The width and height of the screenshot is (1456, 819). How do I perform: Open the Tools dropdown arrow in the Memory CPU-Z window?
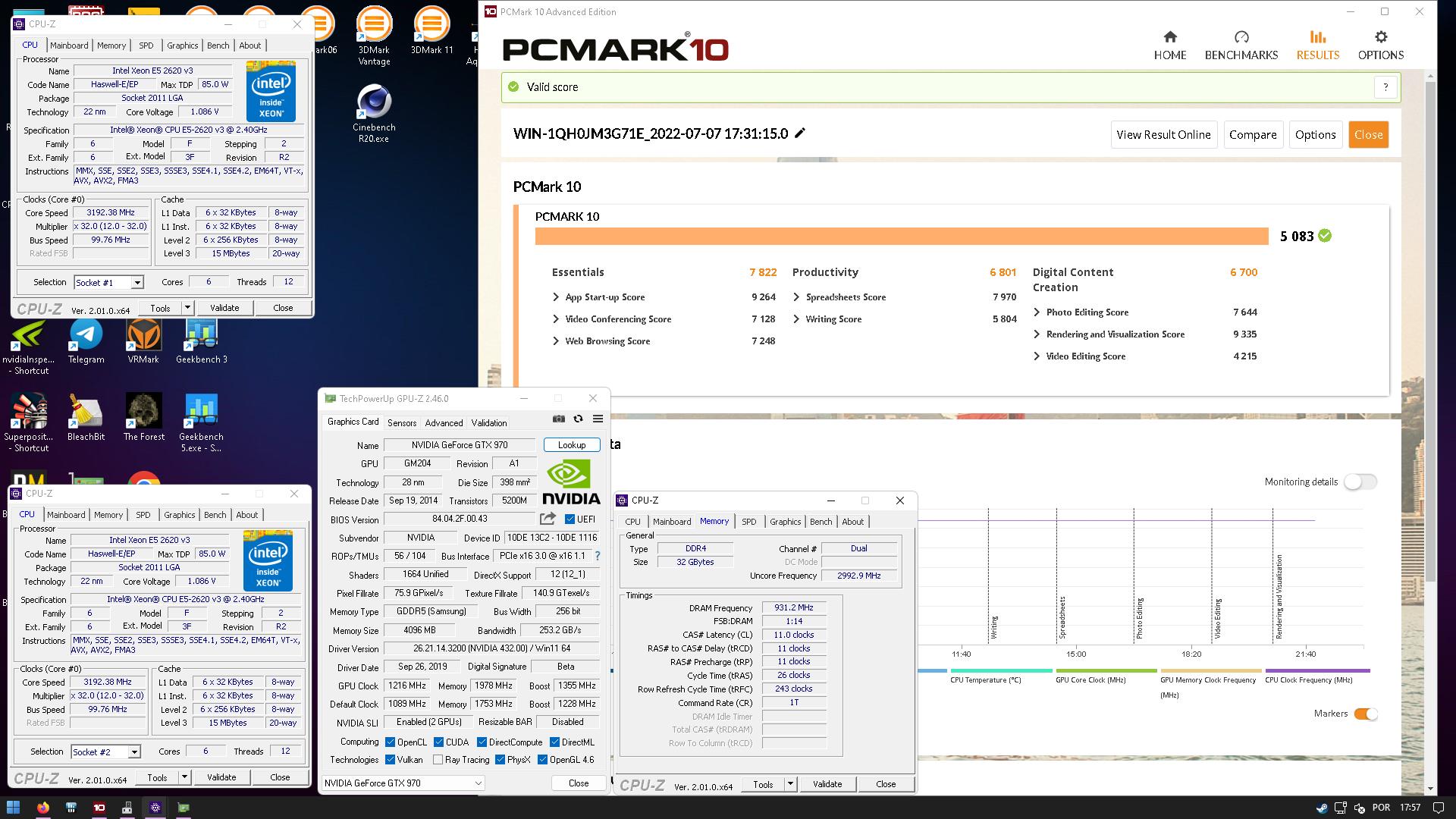pos(790,784)
